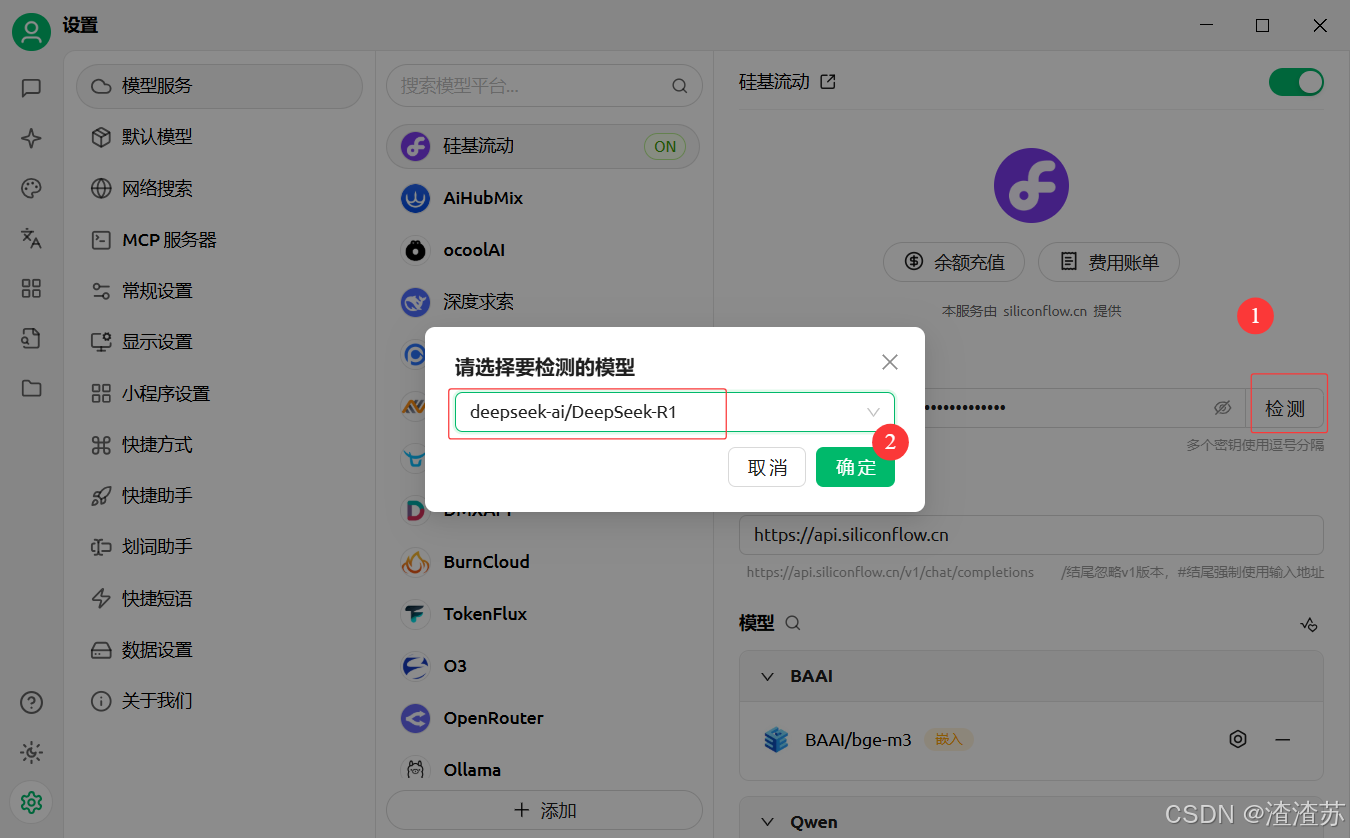Collapse the BAAI model group

pyautogui.click(x=768, y=677)
